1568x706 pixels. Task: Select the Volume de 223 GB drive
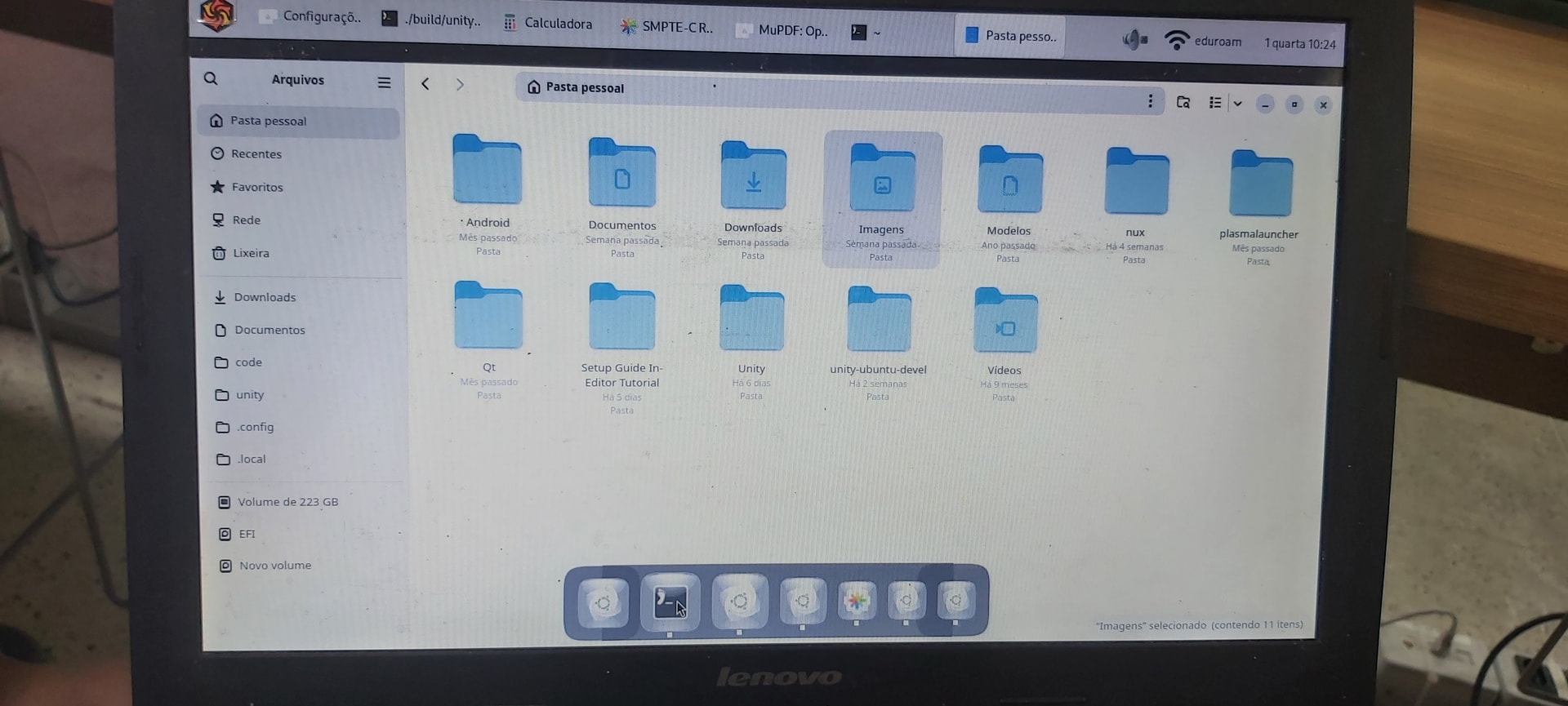coord(287,502)
